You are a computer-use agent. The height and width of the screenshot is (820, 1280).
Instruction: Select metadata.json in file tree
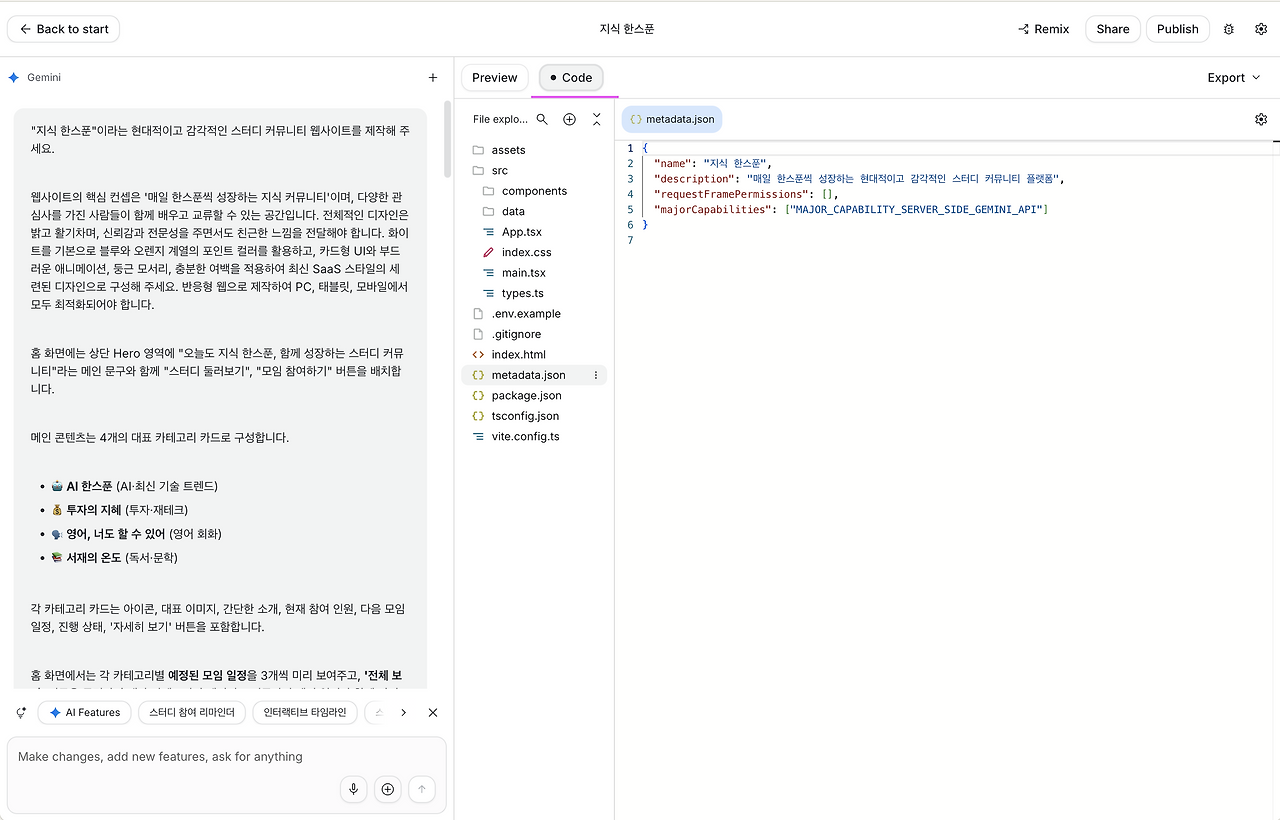pos(528,375)
